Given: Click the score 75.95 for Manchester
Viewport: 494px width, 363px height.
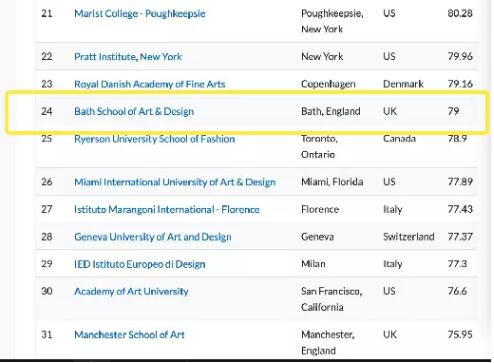Looking at the screenshot, I should 460,334.
